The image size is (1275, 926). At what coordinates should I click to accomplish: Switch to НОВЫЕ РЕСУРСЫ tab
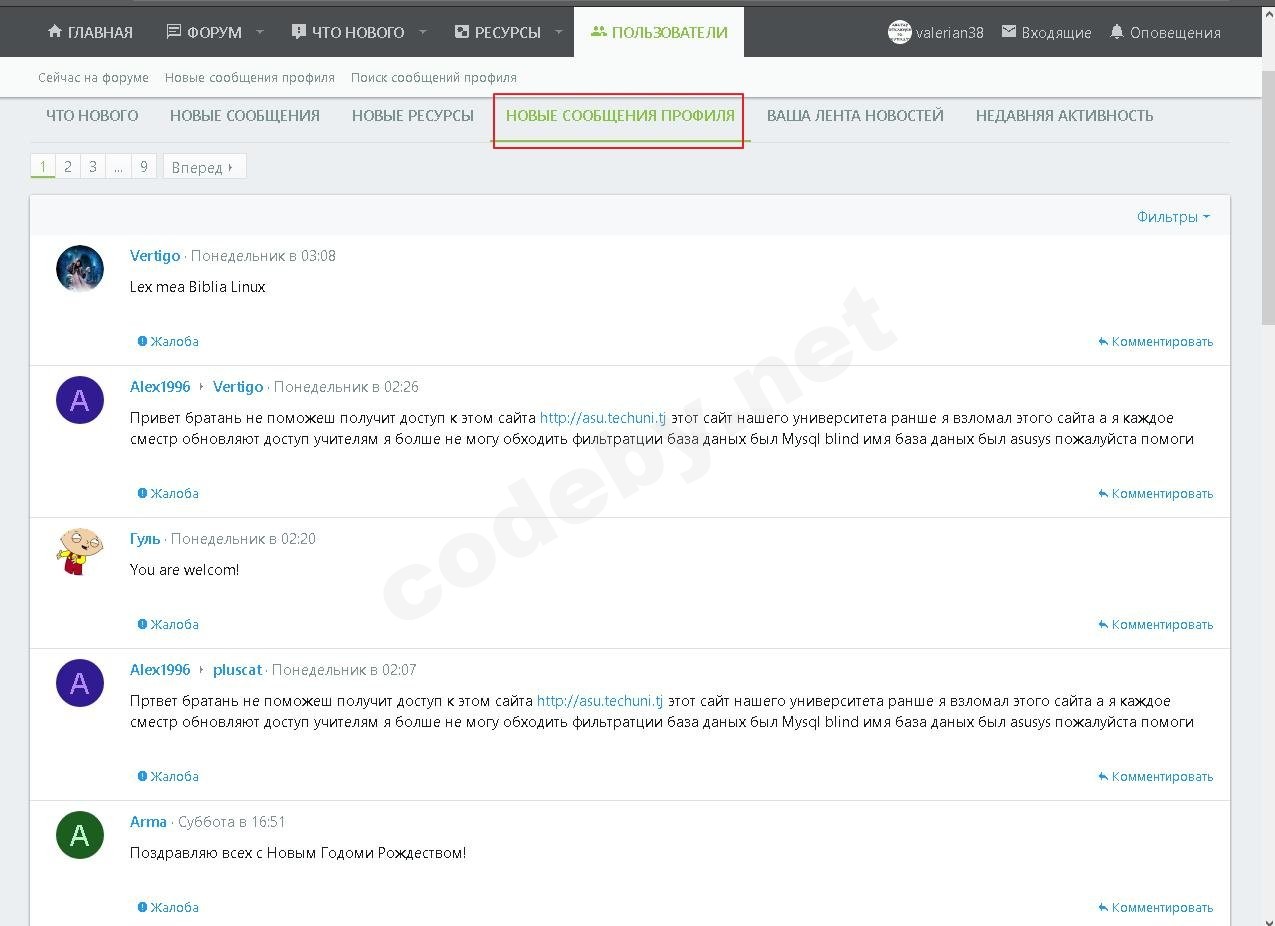pyautogui.click(x=413, y=115)
